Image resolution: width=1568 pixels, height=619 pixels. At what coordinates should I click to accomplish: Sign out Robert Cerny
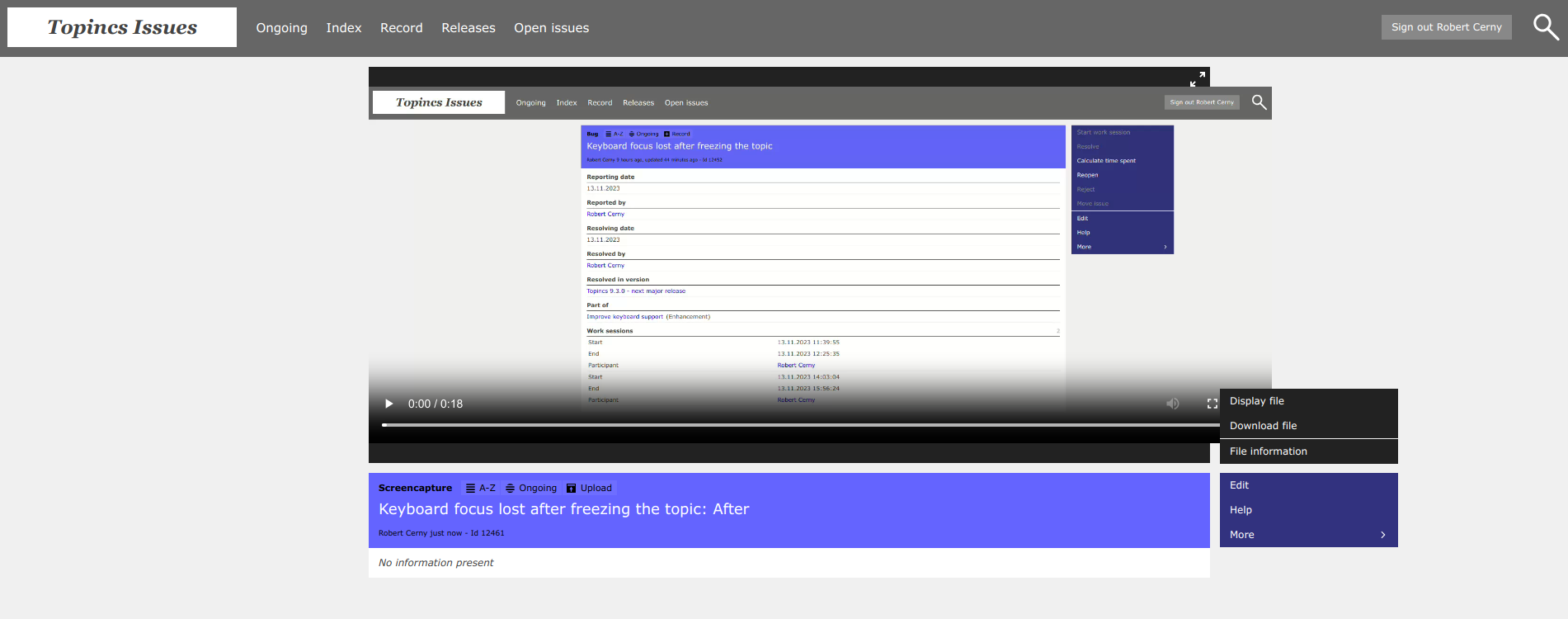coord(1446,27)
